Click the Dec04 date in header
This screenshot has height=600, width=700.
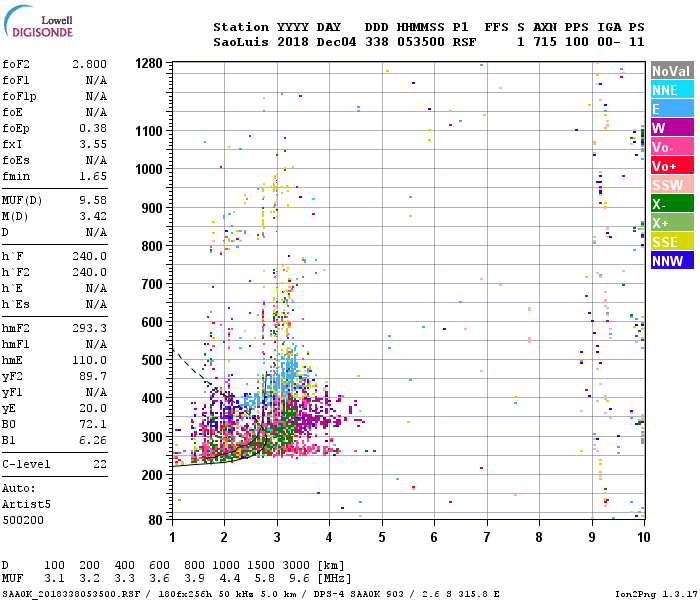pos(336,42)
